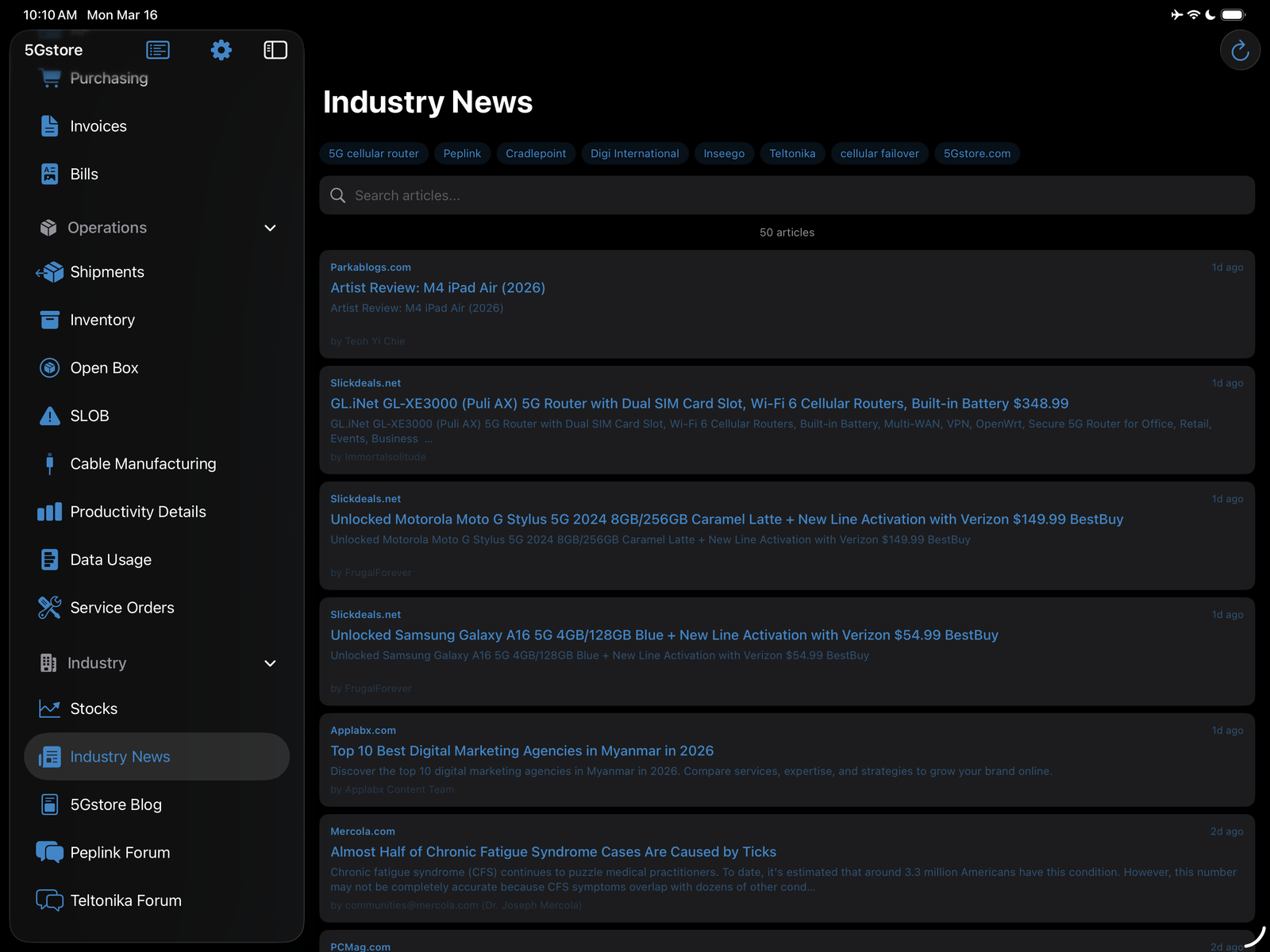Enable the Cradlepoint filter
The image size is (1270, 952).
(x=536, y=153)
